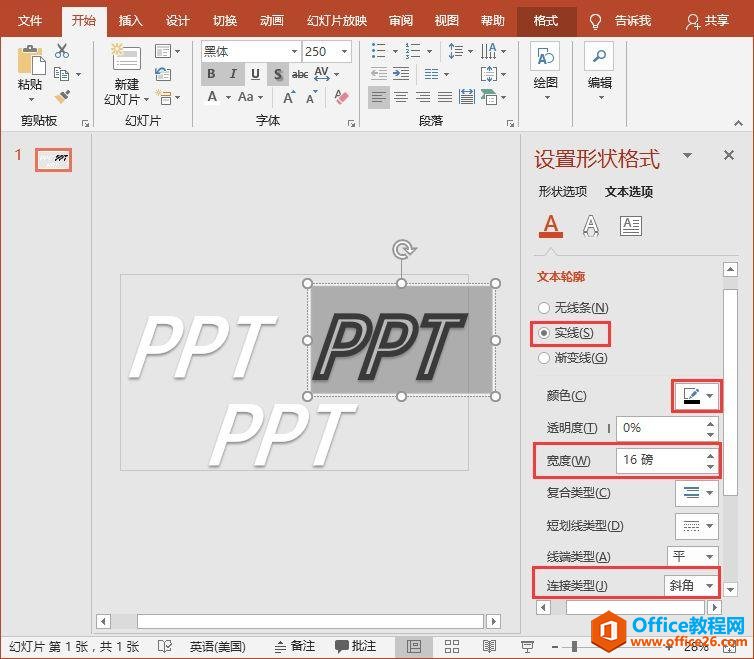Viewport: 754px width, 659px height.
Task: Open the 动画 (Animations) ribbon tab
Action: (271, 20)
